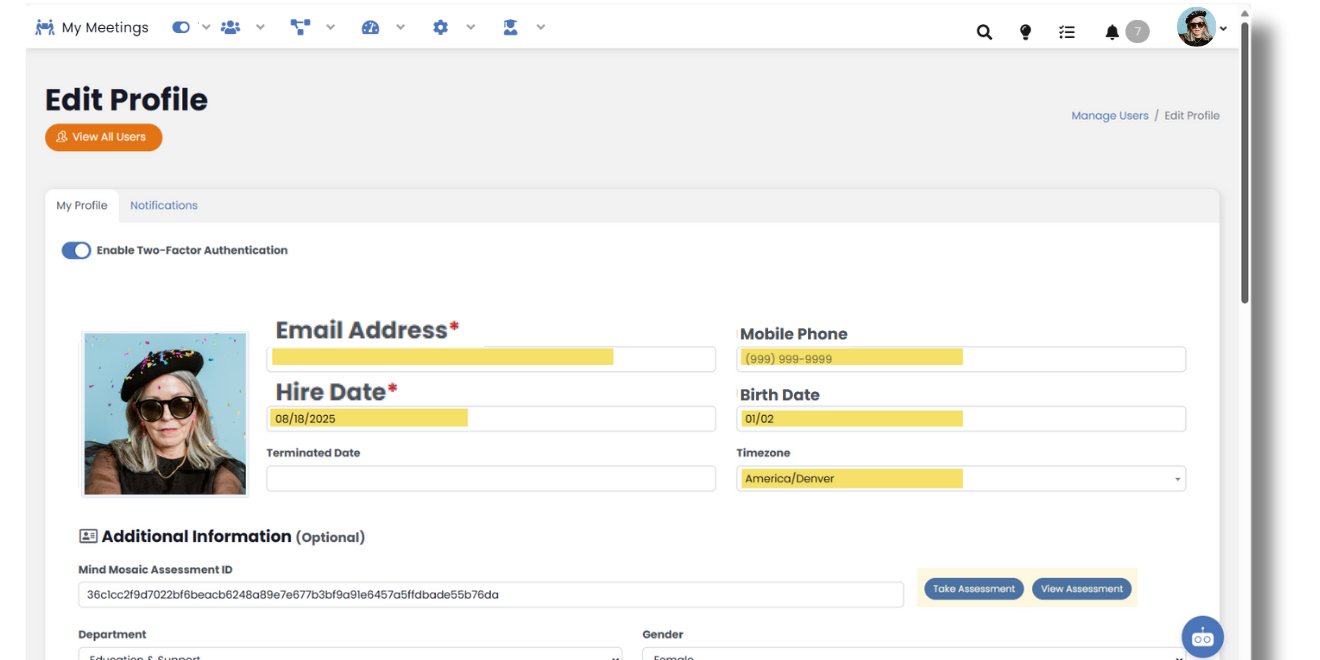Open the checklist tasks icon
This screenshot has height=660, width=1320.
(1067, 32)
